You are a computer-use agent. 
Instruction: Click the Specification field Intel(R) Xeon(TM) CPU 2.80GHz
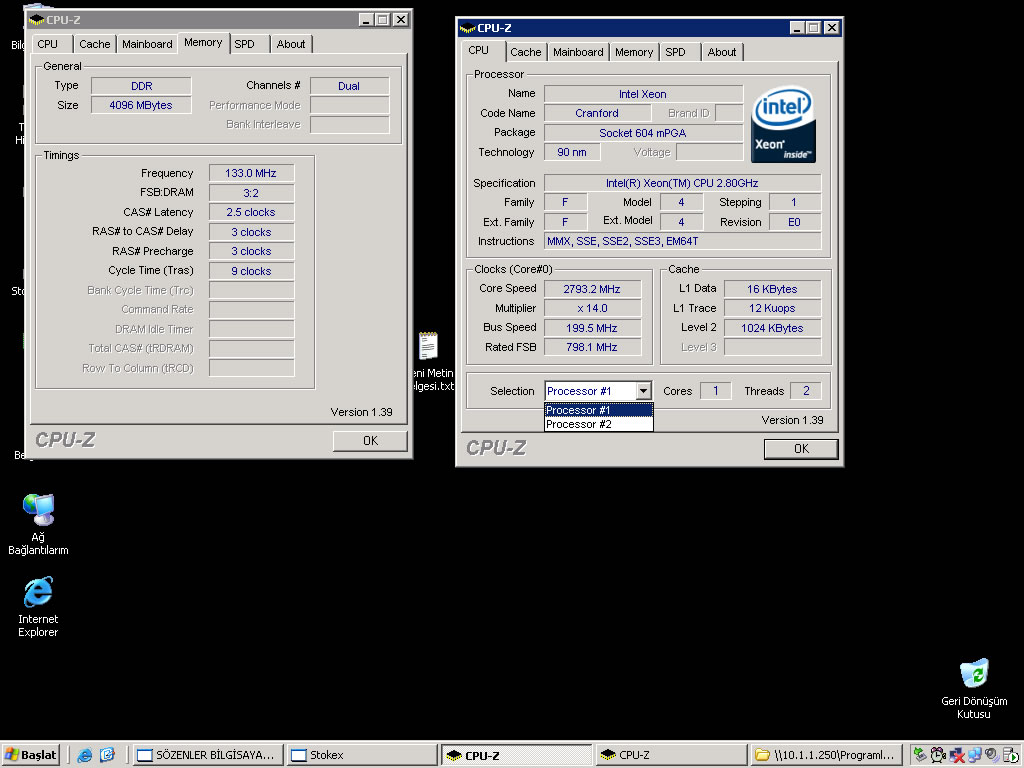[x=682, y=183]
